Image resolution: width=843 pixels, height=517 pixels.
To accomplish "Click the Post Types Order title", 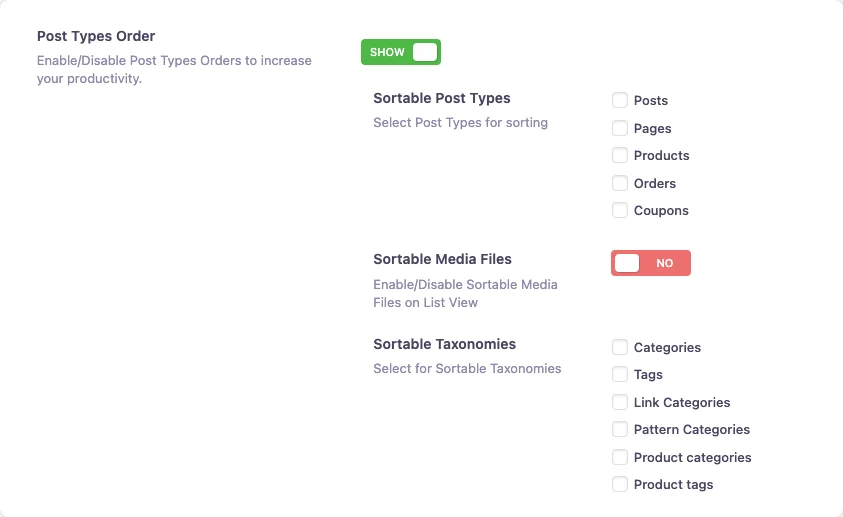I will 96,37.
